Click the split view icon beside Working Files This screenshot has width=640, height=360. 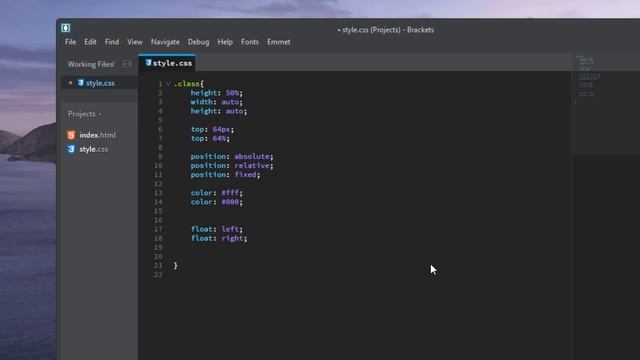click(127, 64)
